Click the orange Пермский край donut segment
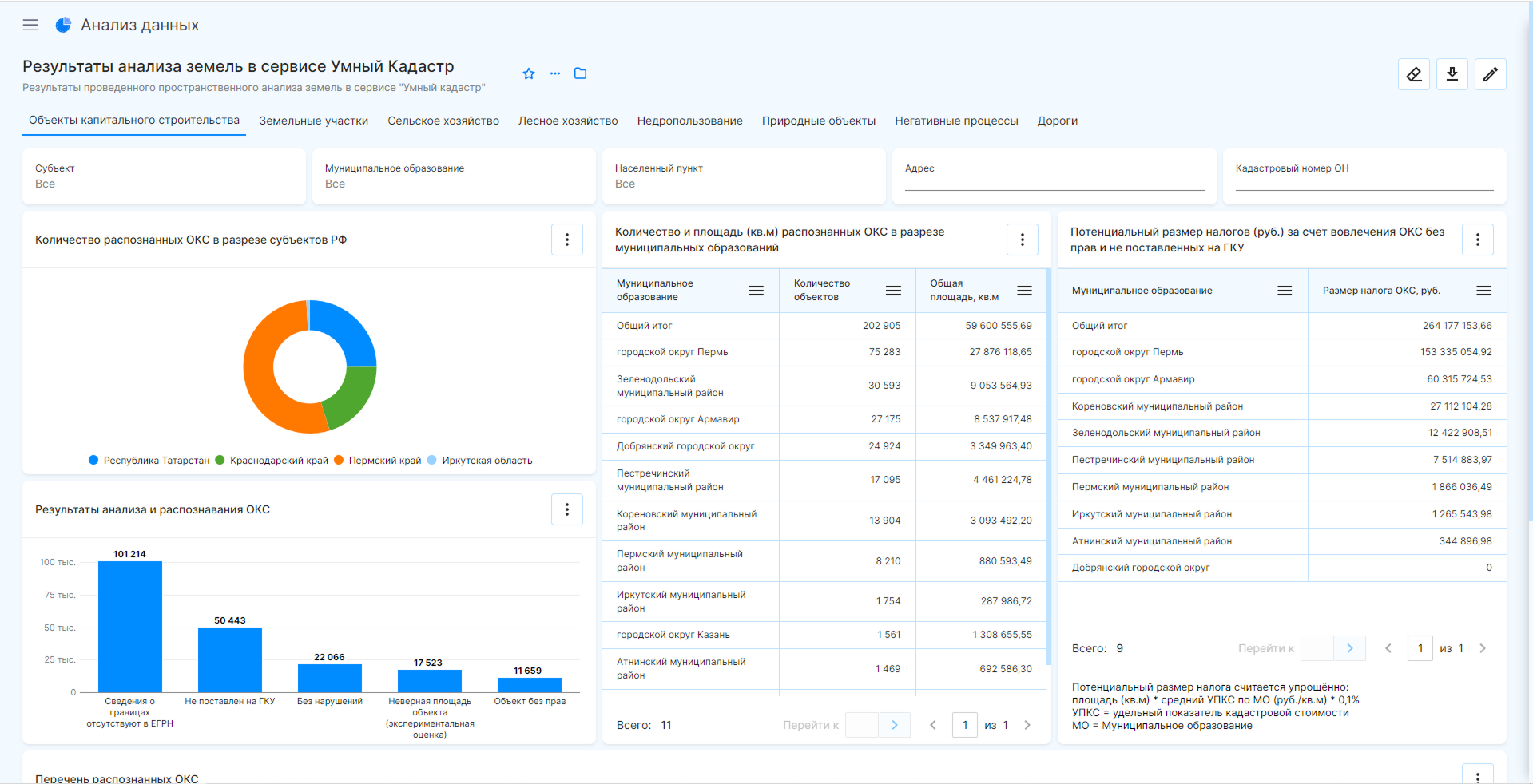 260,375
